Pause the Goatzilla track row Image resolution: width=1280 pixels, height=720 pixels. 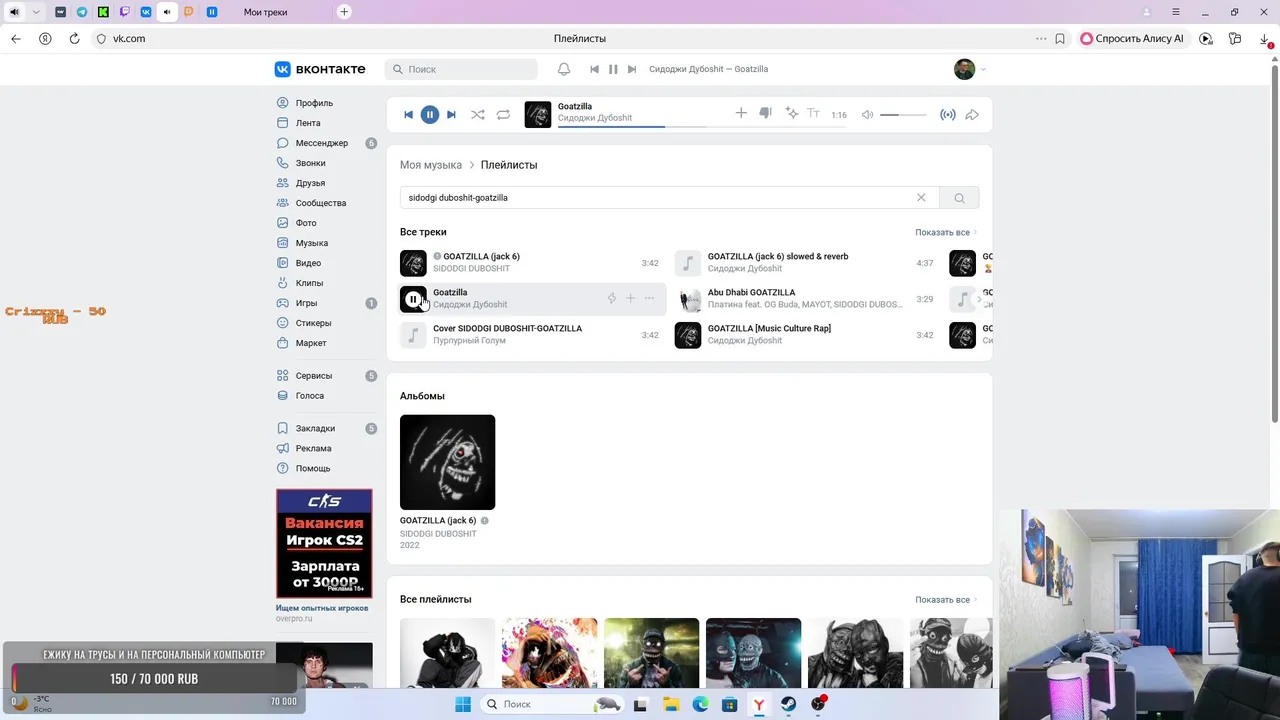point(413,299)
